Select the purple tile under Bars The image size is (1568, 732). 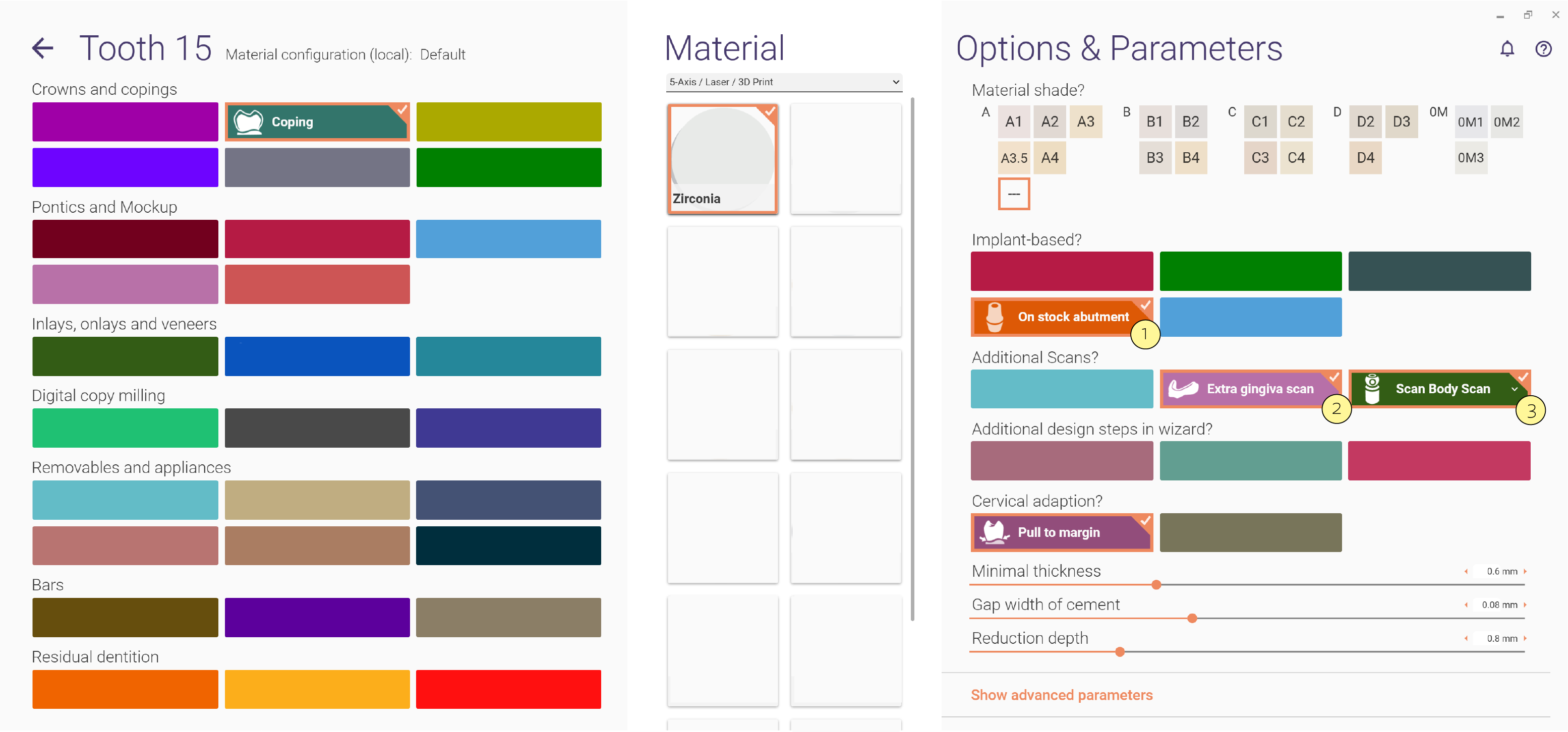tap(317, 617)
